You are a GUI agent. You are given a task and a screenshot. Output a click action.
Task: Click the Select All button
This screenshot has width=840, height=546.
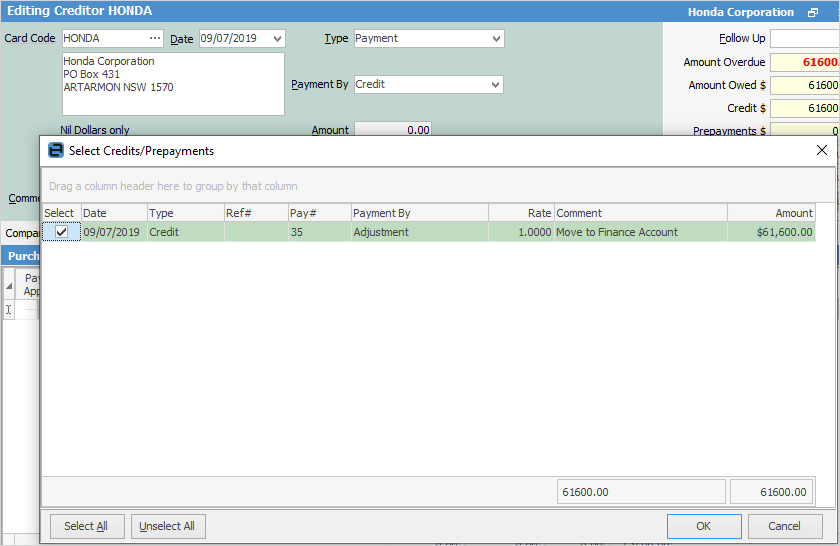coord(87,526)
